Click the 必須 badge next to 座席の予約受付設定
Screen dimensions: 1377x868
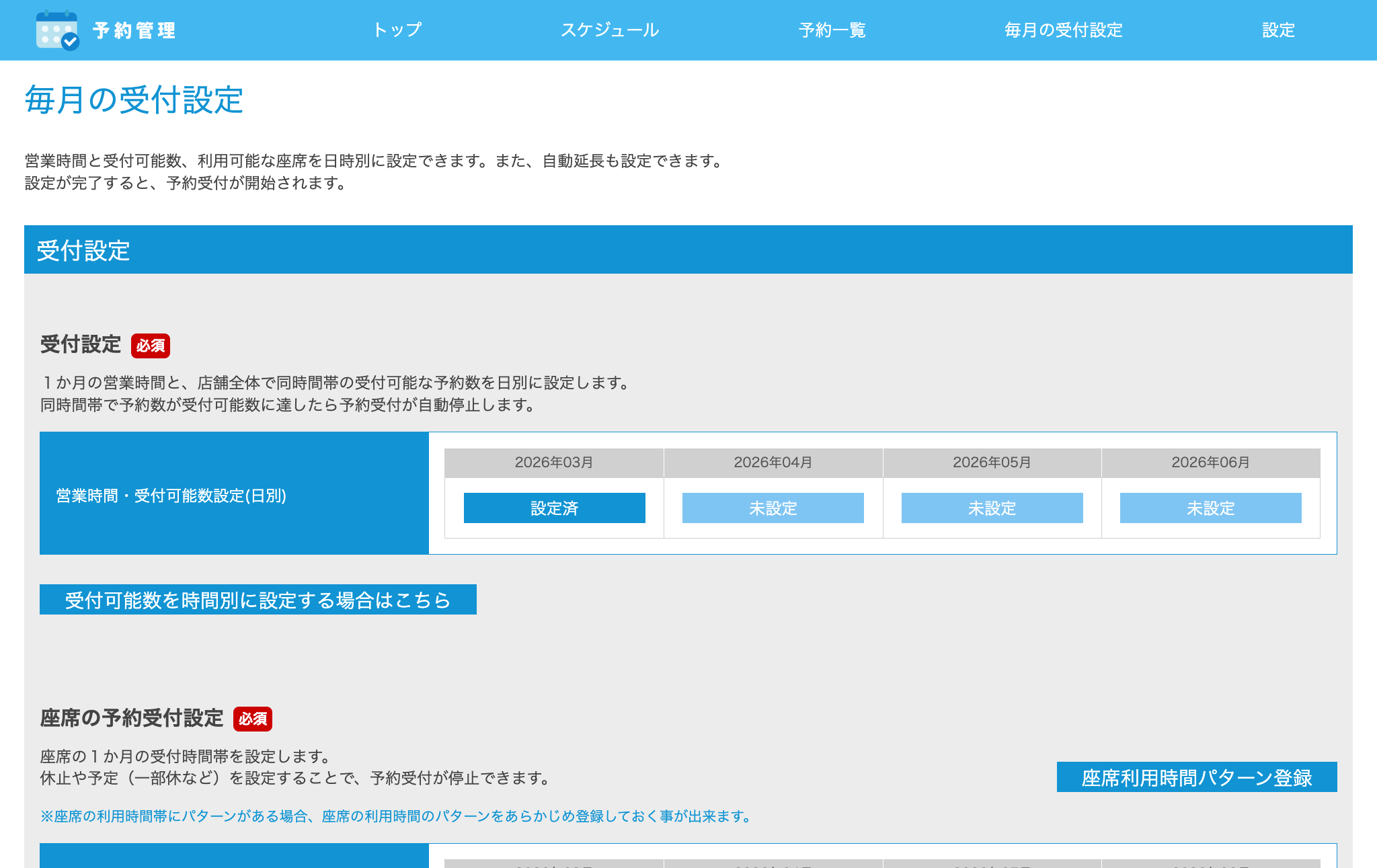click(x=253, y=720)
